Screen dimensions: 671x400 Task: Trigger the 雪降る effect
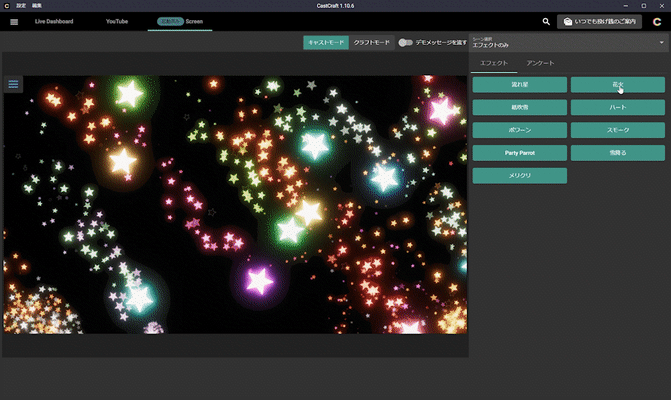[x=618, y=153]
